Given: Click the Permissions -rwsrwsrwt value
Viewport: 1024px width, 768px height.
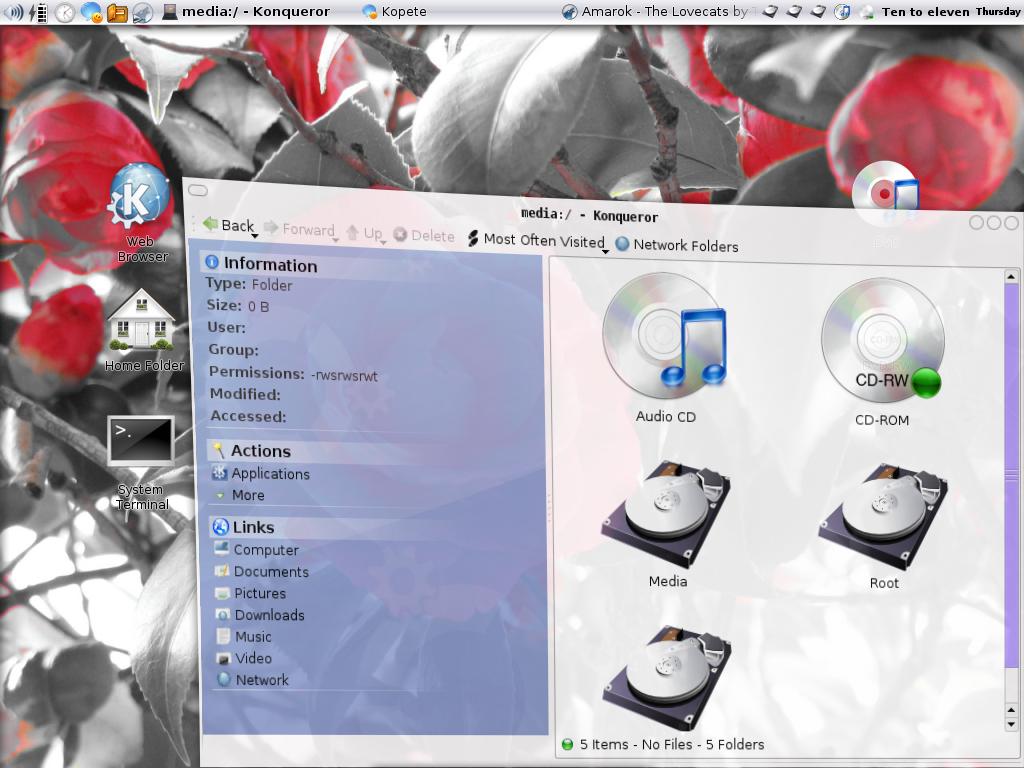Looking at the screenshot, I should (344, 376).
